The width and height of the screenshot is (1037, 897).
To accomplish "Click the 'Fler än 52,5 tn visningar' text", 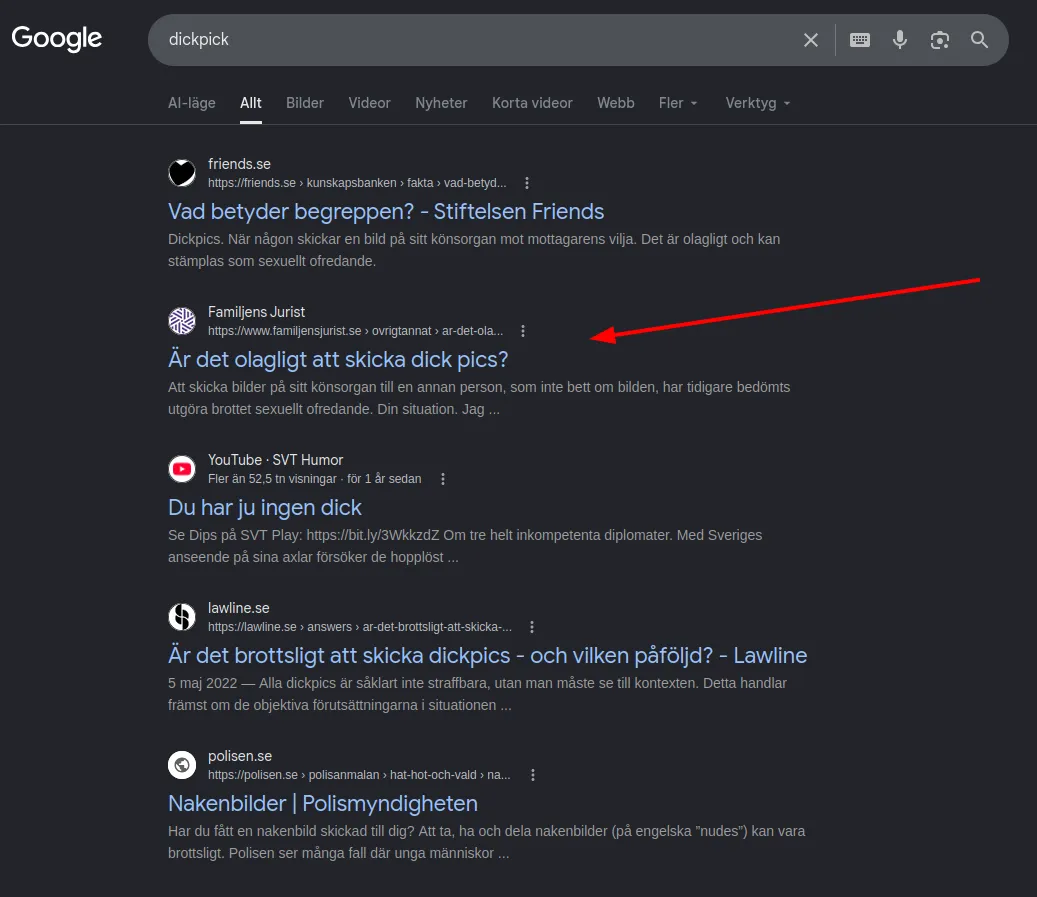I will [272, 479].
